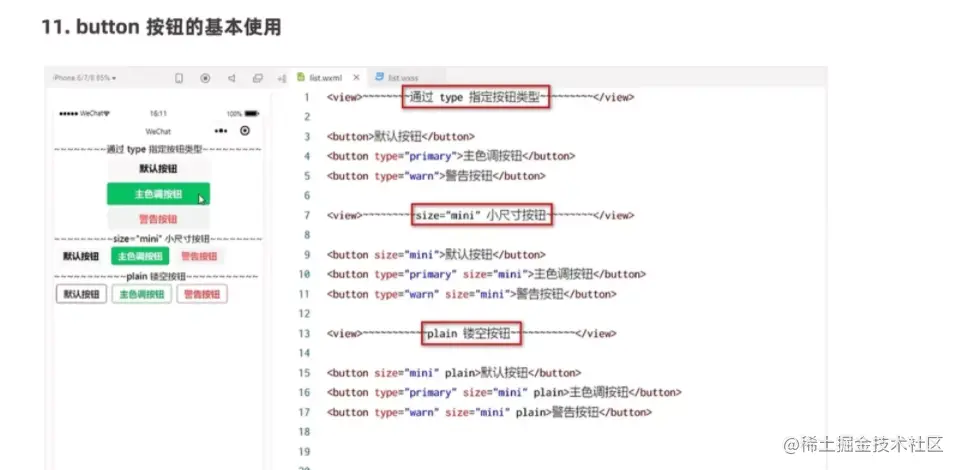959x470 pixels.
Task: Click the closing </view> tag on line 13
Action: pyautogui.click(x=596, y=334)
